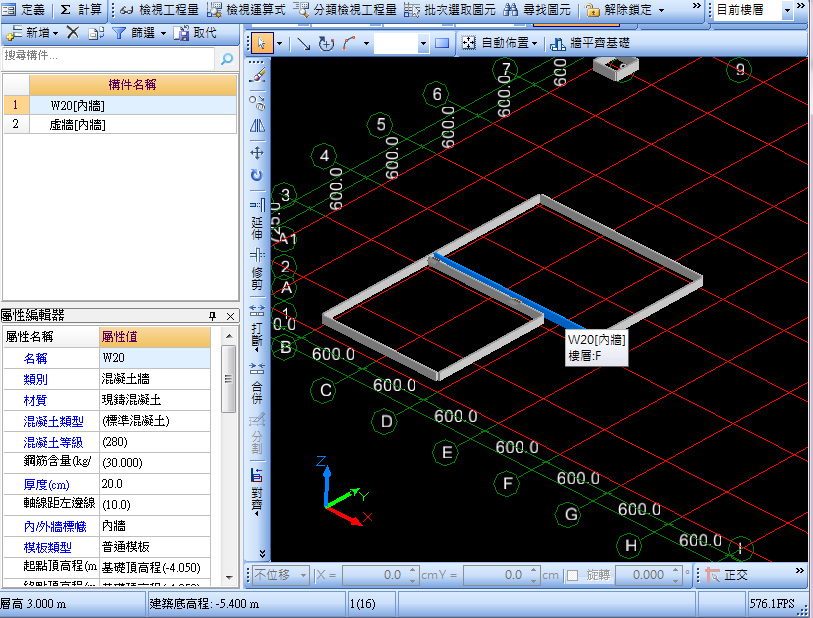The height and width of the screenshot is (618, 813).
Task: Click 新增 add component button
Action: coord(32,33)
